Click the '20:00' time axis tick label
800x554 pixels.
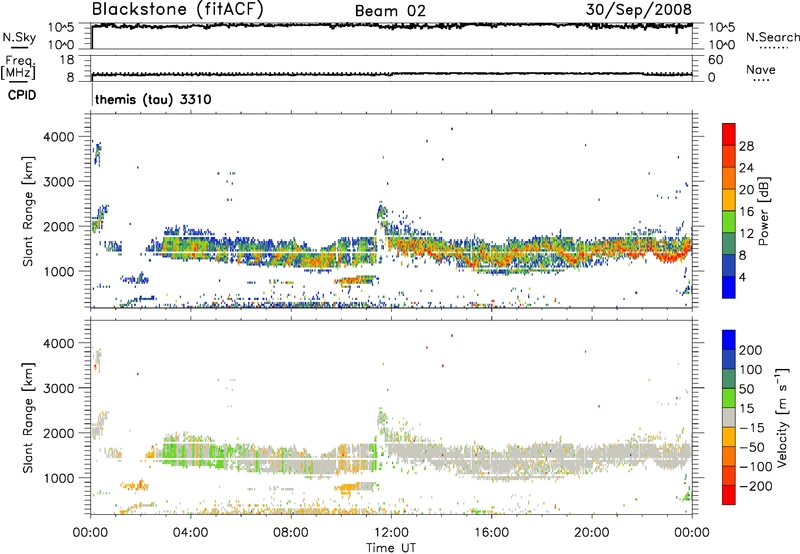coord(591,533)
